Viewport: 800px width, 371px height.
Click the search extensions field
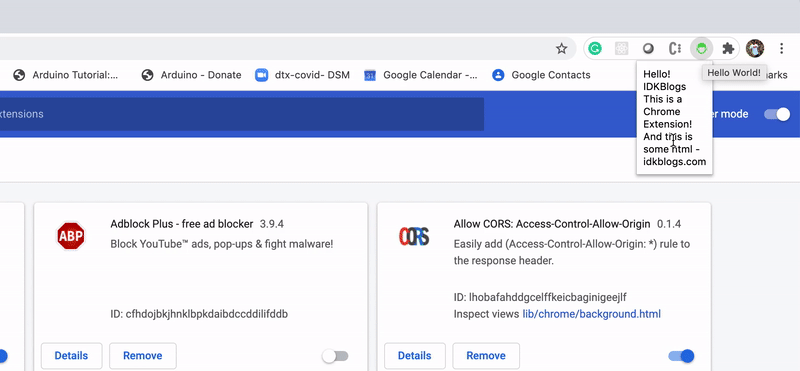pyautogui.click(x=242, y=114)
